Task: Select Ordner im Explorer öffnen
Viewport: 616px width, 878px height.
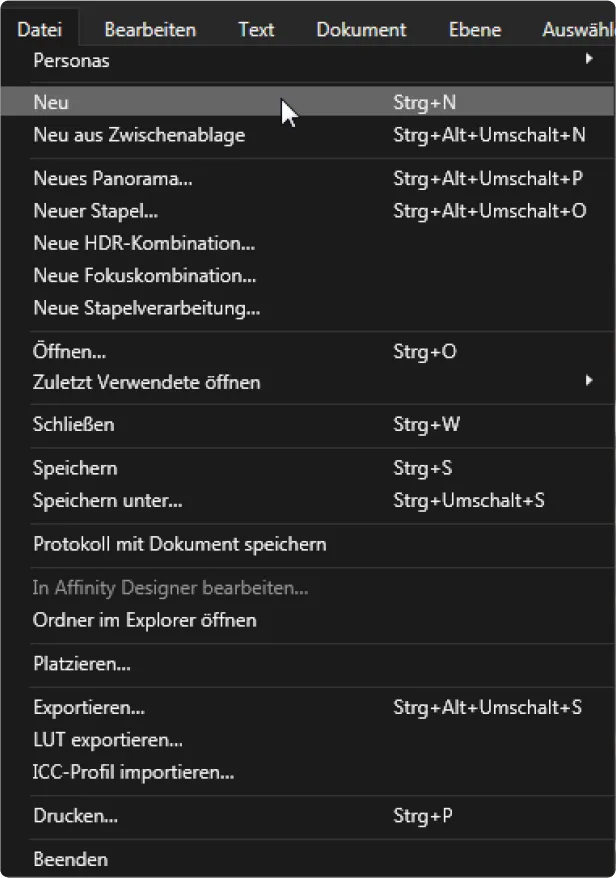Action: (145, 621)
